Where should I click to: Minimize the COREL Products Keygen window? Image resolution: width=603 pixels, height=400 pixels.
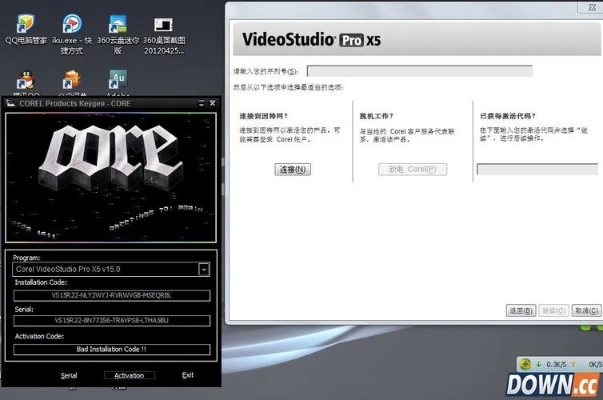coord(201,103)
